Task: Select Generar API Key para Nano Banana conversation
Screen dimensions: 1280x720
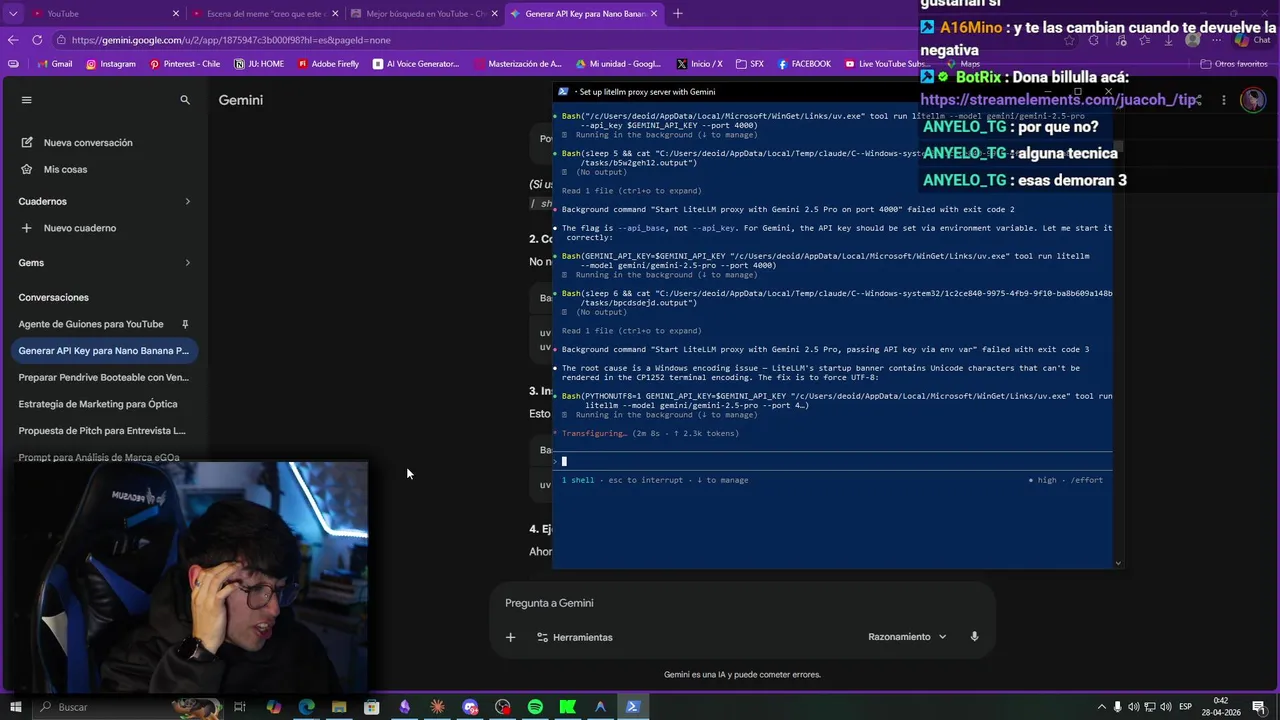Action: (104, 351)
